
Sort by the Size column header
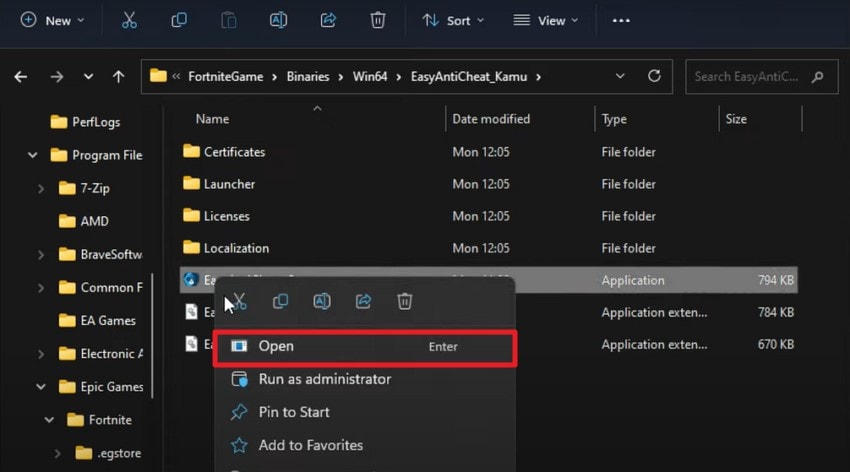click(x=736, y=119)
